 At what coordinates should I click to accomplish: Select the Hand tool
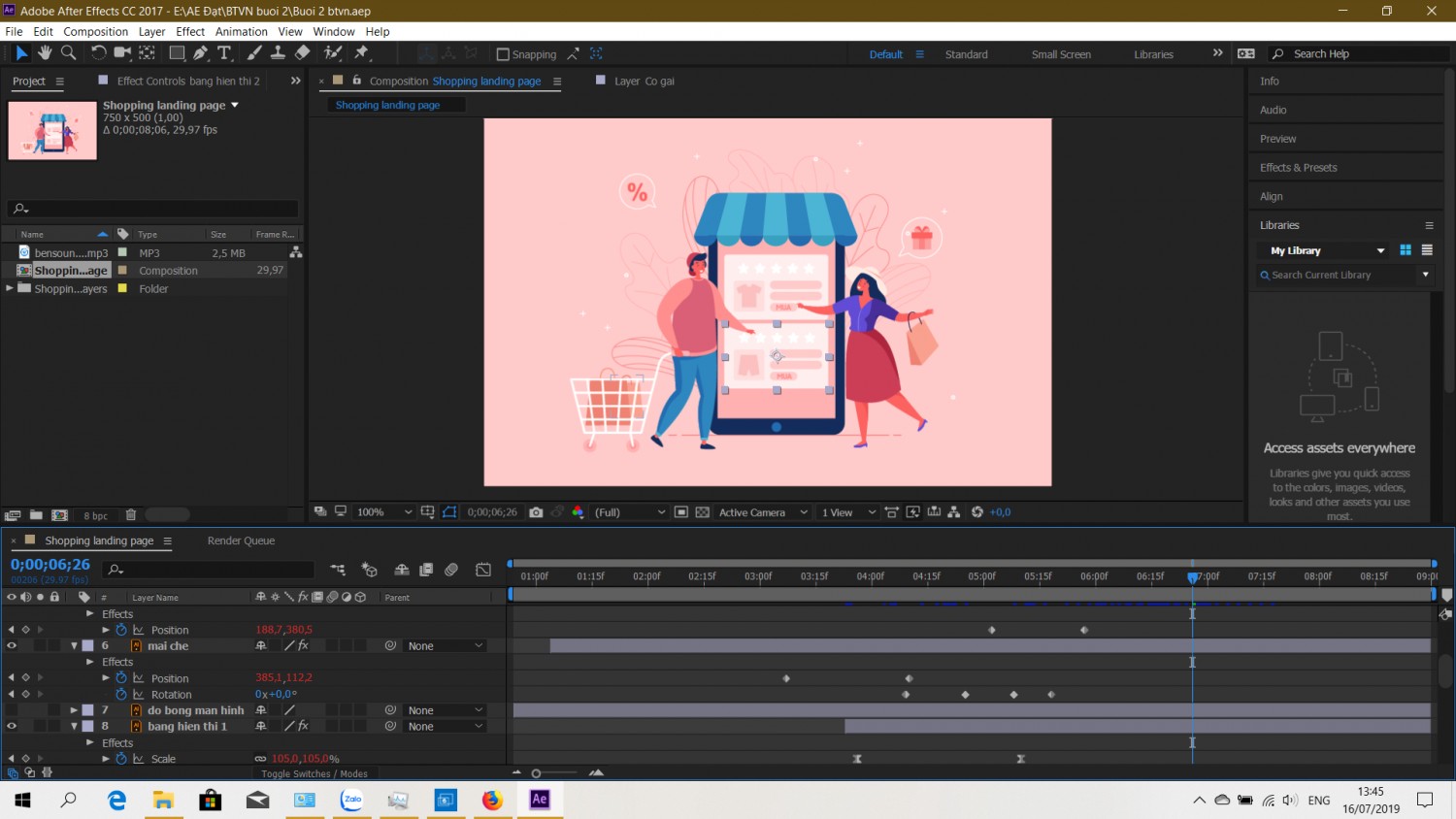45,53
